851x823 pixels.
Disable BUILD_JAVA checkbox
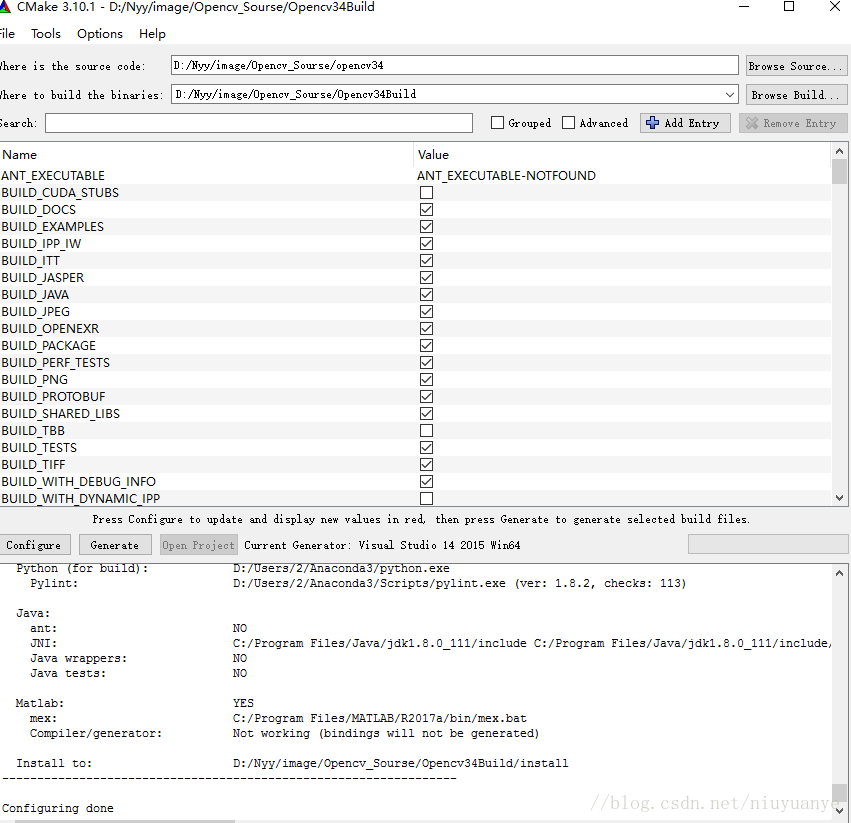[x=427, y=295]
